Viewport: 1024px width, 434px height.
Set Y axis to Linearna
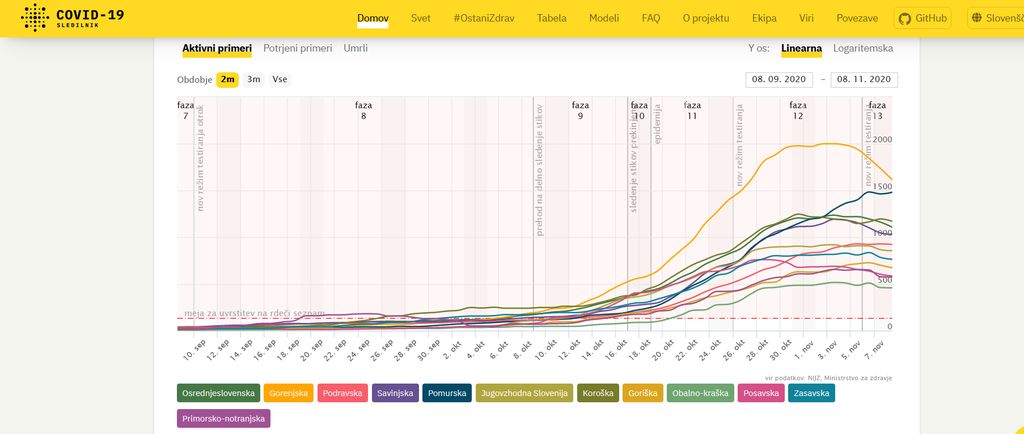(x=801, y=48)
